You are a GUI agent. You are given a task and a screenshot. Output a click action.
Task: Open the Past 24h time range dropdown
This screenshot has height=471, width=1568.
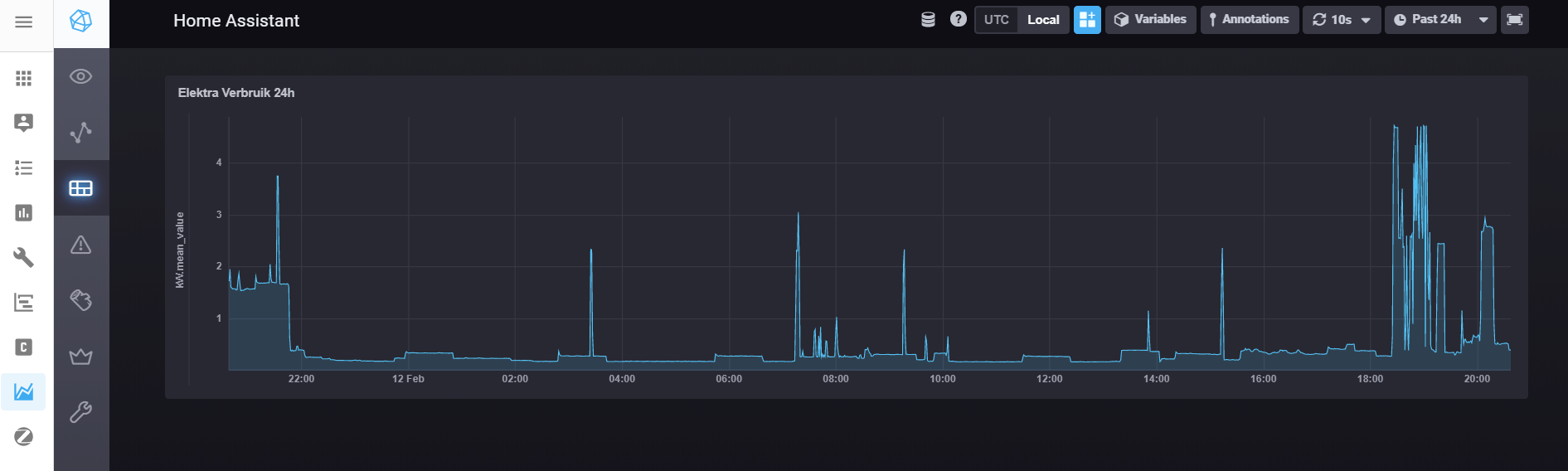[x=1439, y=20]
